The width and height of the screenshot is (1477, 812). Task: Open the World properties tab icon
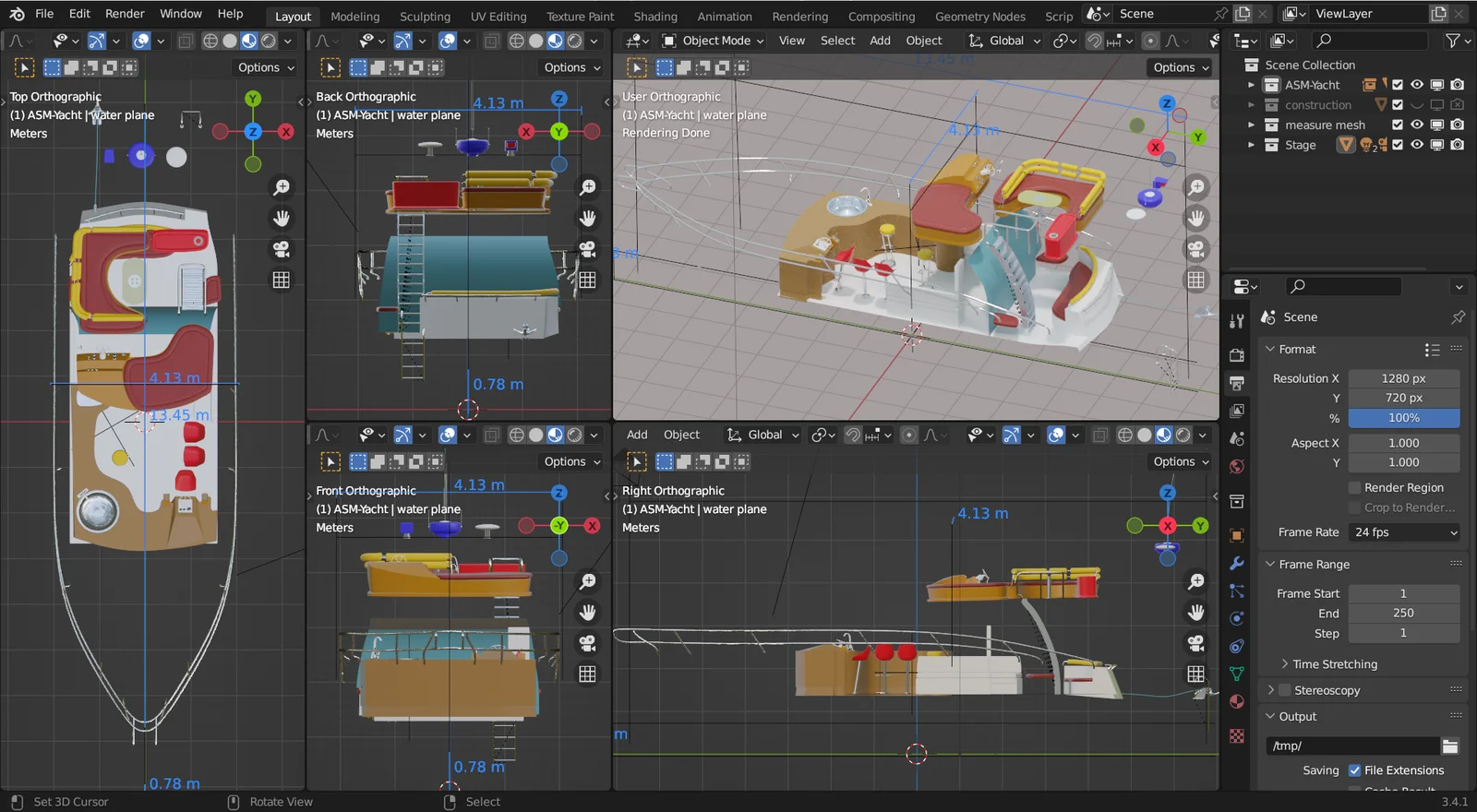(x=1237, y=467)
